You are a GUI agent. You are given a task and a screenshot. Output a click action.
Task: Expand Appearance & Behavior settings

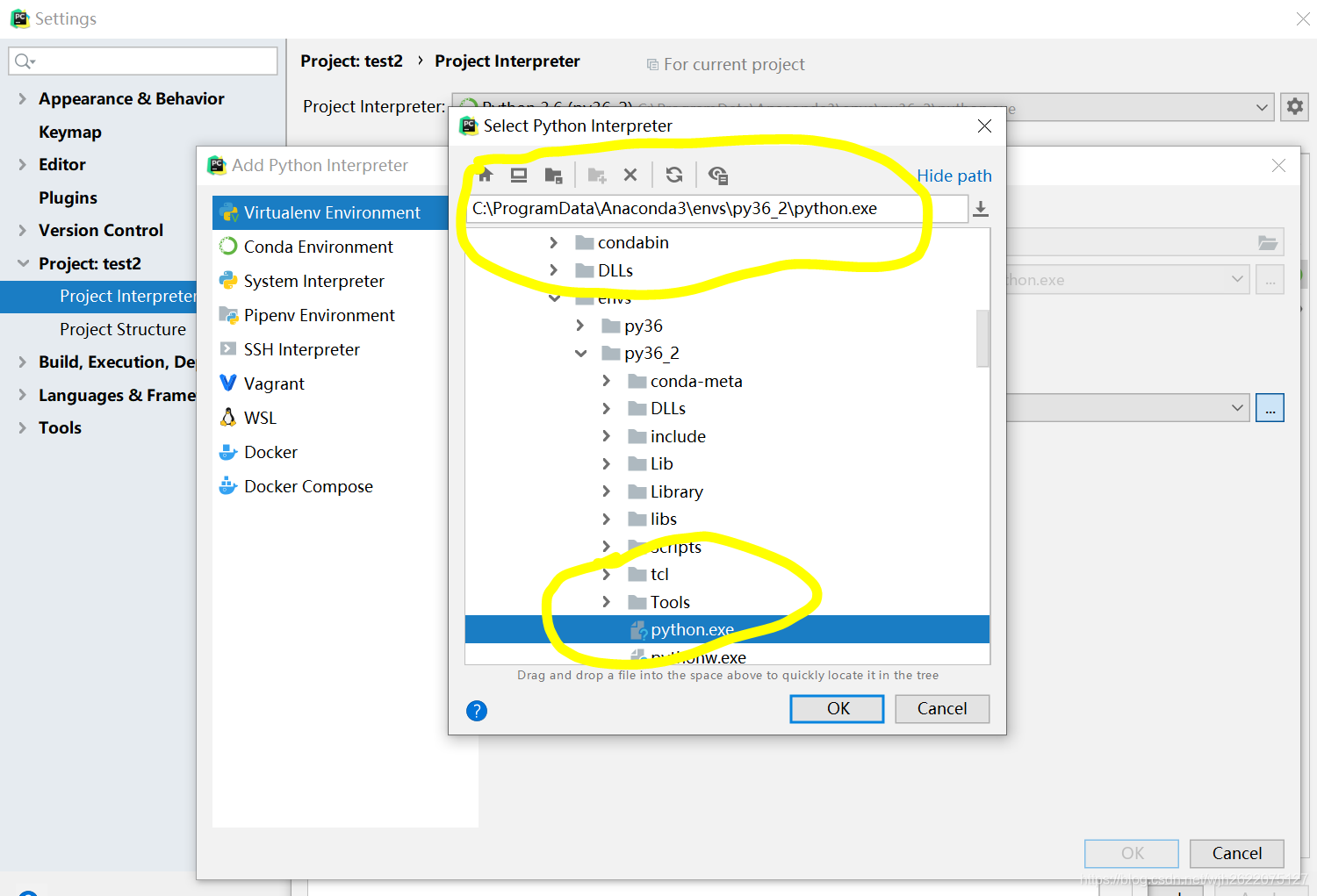[22, 98]
